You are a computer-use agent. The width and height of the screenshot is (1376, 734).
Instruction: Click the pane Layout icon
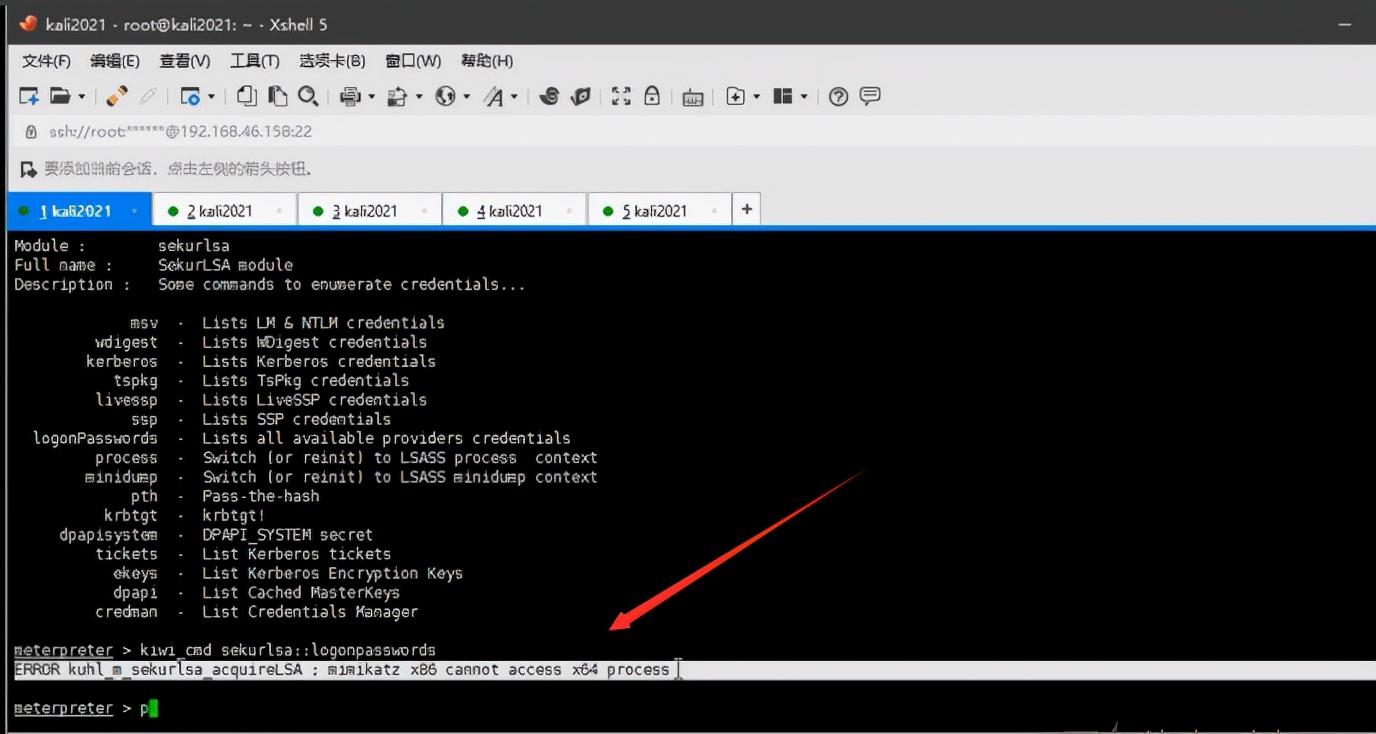click(x=783, y=96)
